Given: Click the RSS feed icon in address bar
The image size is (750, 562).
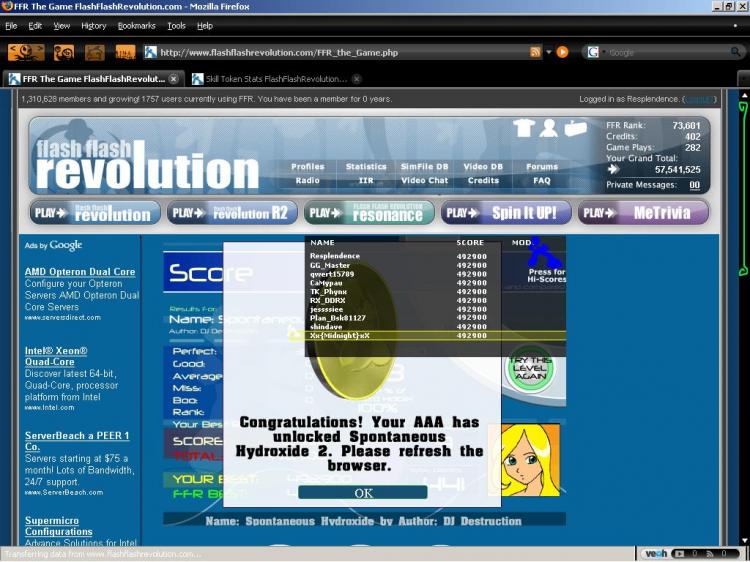Looking at the screenshot, I should [x=535, y=52].
